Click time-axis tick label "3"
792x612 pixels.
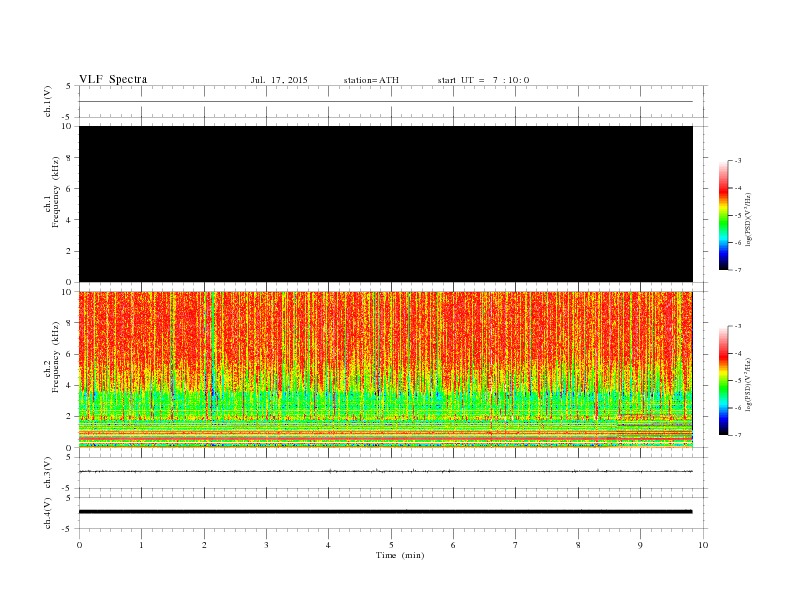coord(266,545)
